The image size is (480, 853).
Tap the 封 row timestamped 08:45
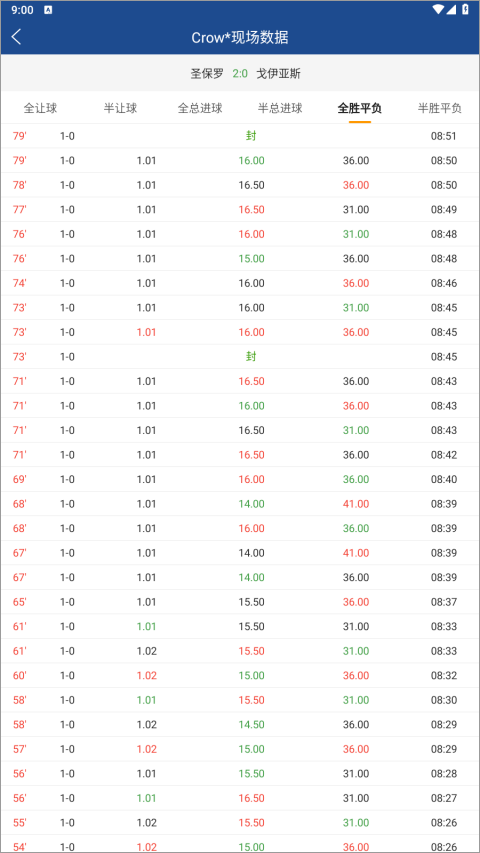(x=240, y=357)
